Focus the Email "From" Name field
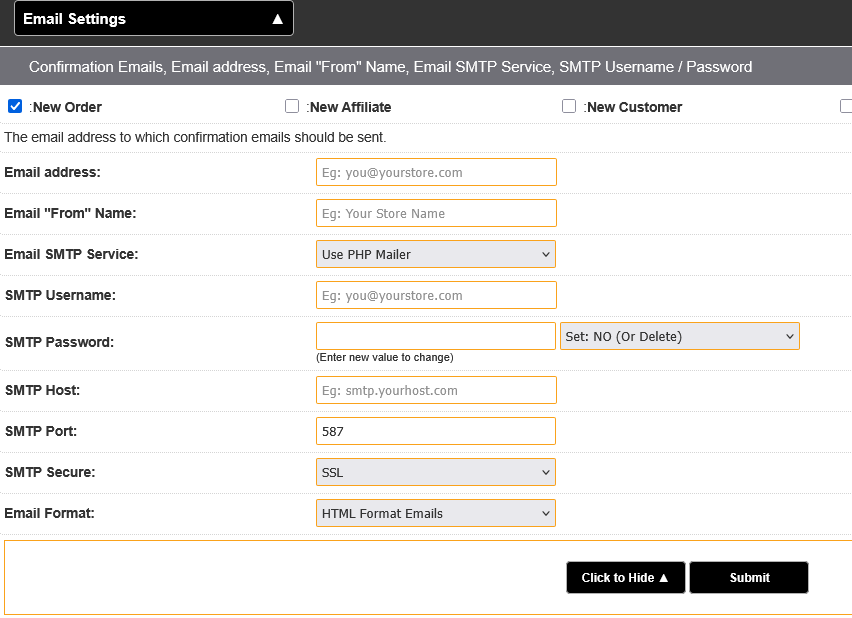This screenshot has width=852, height=618. [x=436, y=213]
